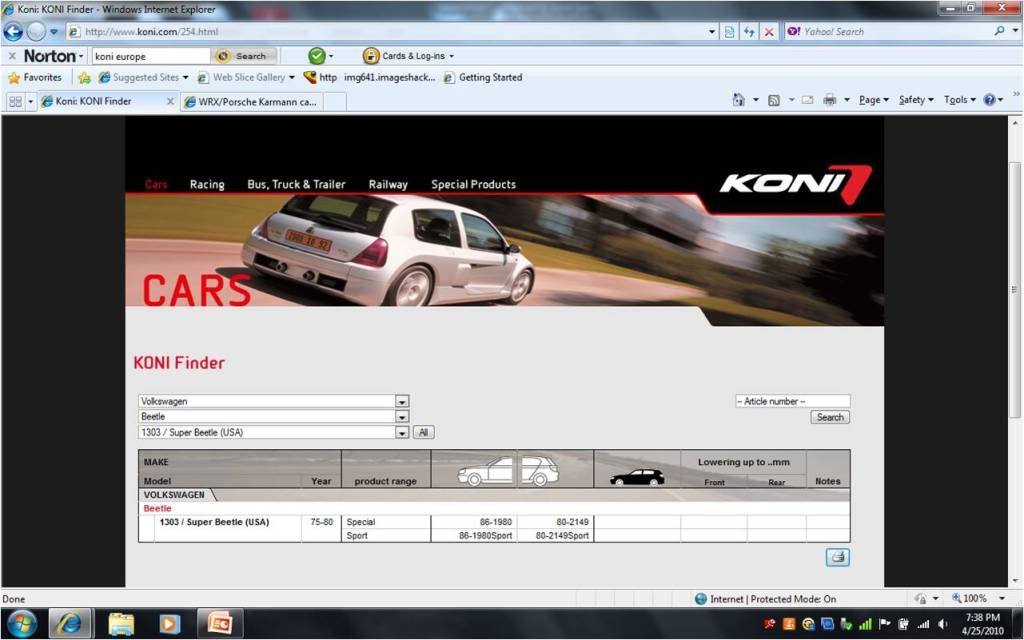Viewport: 1024px width, 640px height.
Task: Open the Racing navigation tab
Action: [207, 185]
